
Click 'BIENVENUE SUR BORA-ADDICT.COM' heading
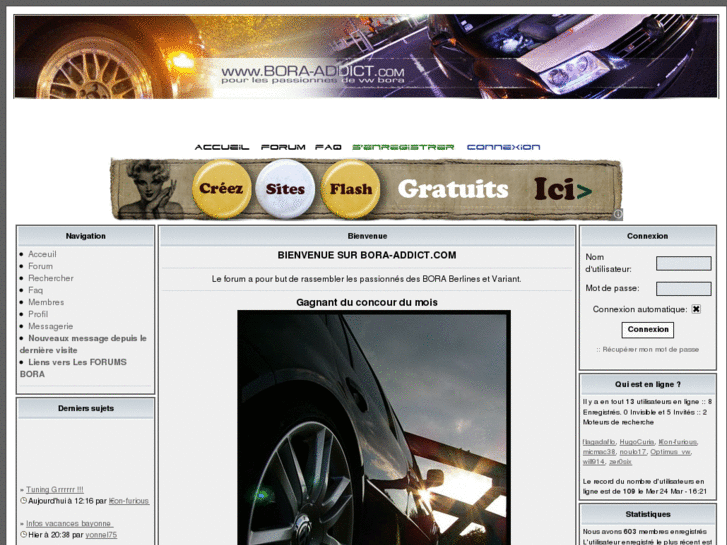pos(367,255)
